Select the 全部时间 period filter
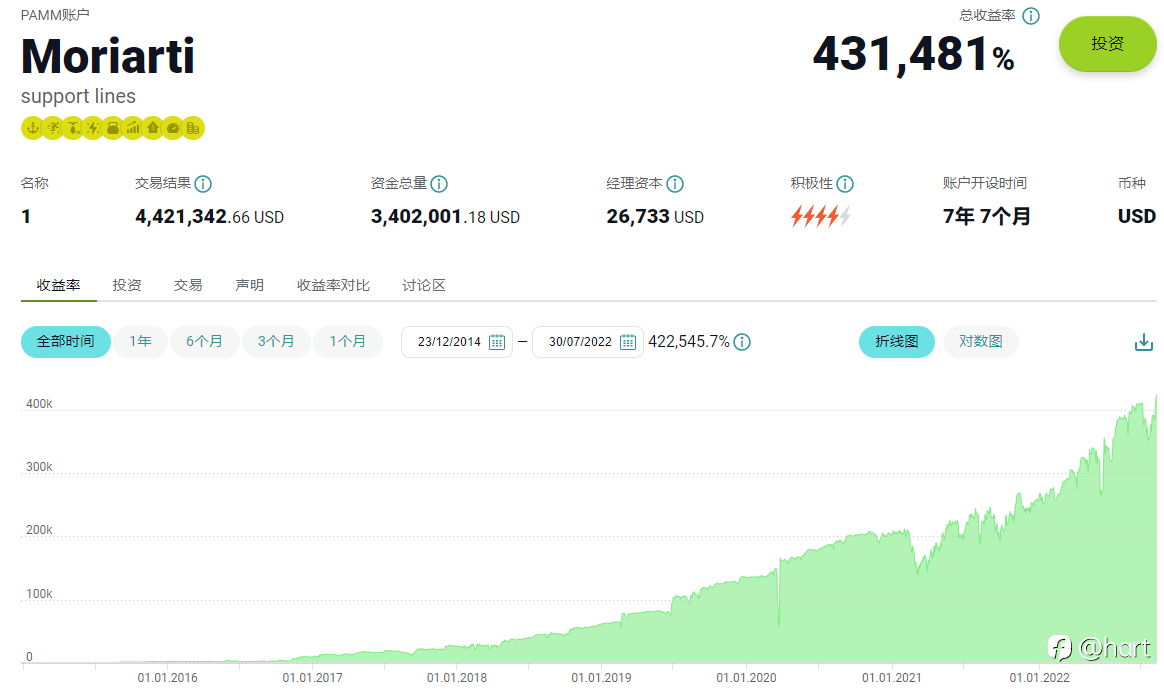This screenshot has width=1164, height=689. 65,342
